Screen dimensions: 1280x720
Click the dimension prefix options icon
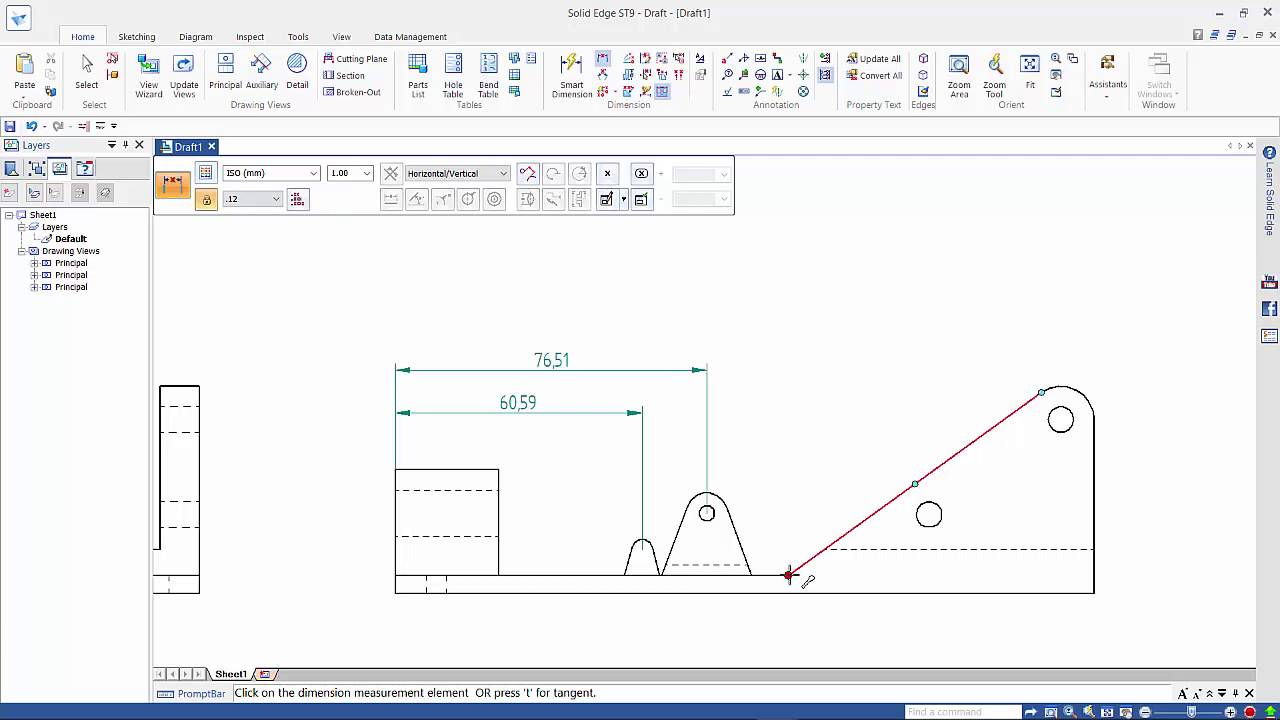click(297, 199)
